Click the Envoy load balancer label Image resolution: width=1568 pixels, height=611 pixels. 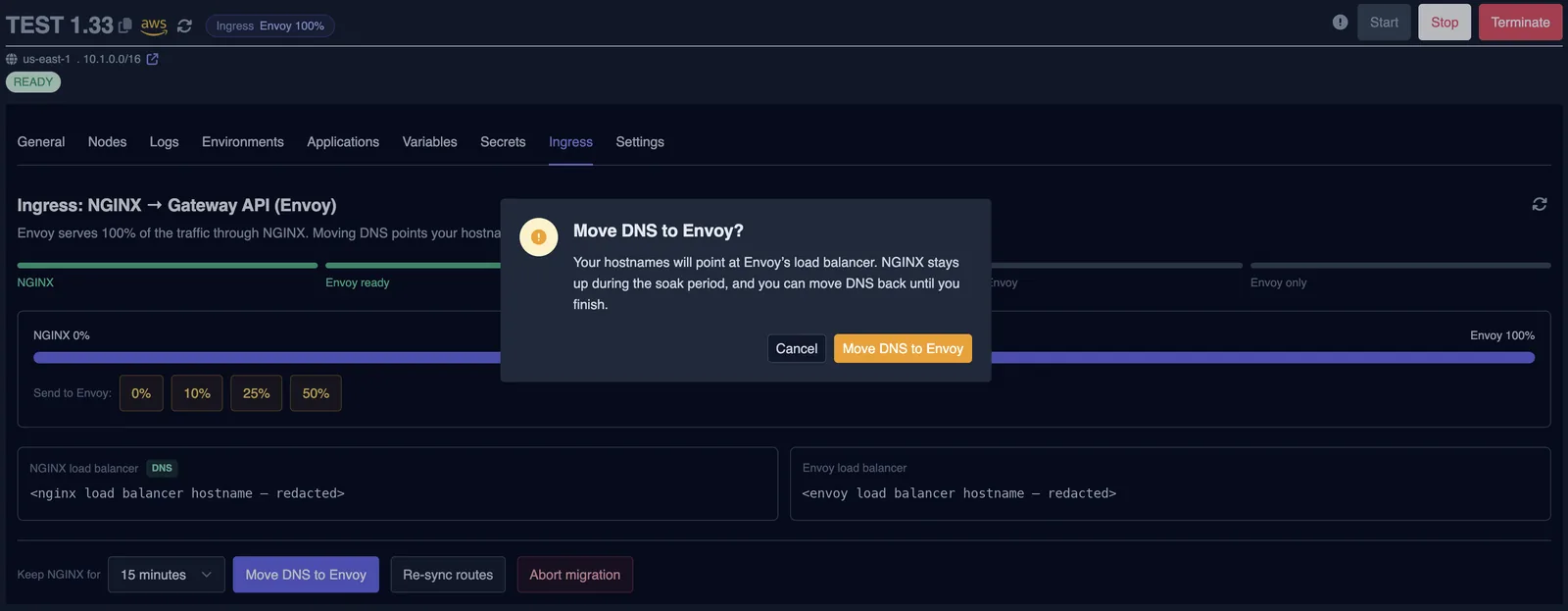855,468
